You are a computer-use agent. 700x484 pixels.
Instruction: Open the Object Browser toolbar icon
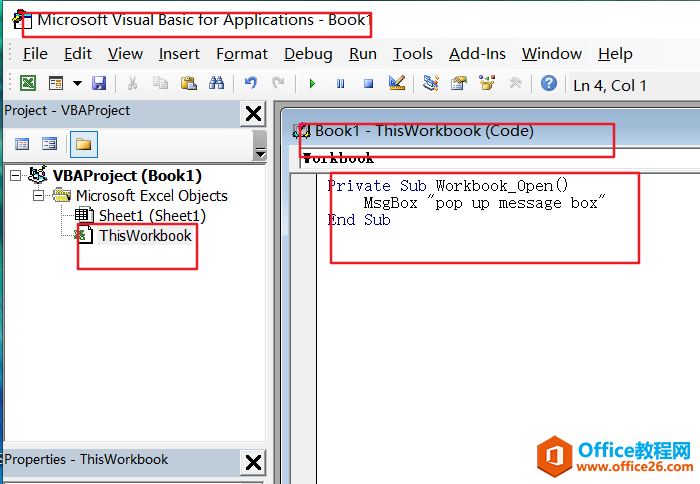click(487, 83)
